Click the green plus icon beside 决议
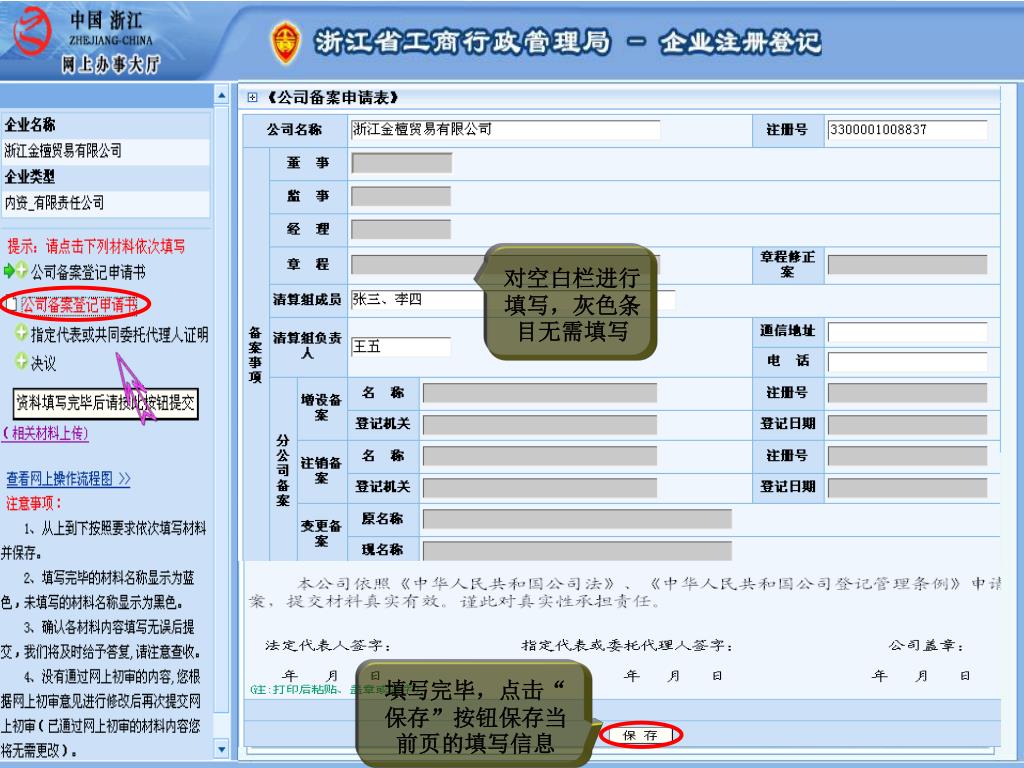This screenshot has height=768, width=1024. (x=22, y=360)
